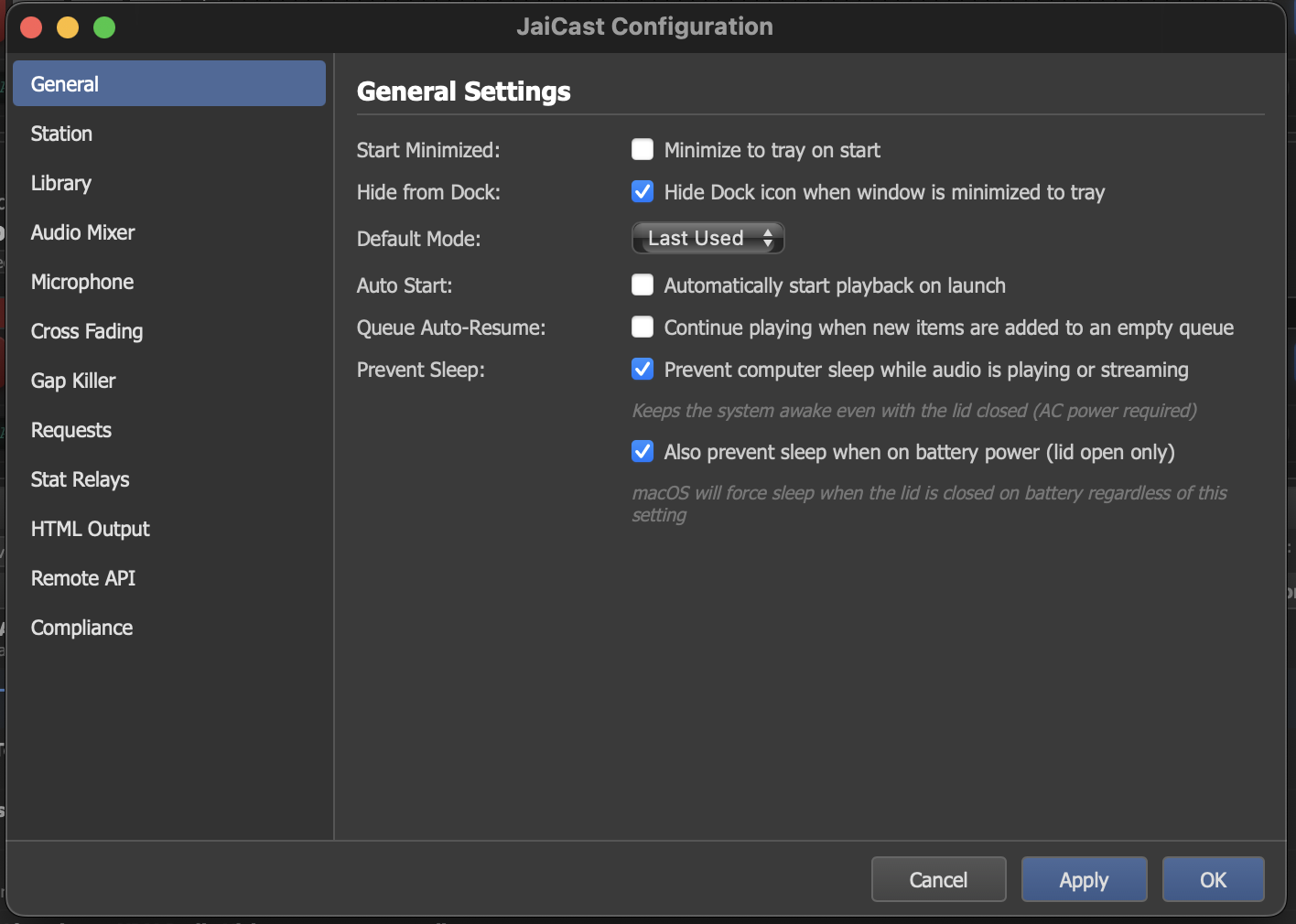Go to Cross Fading settings
Viewport: 1296px width, 924px height.
[x=169, y=331]
